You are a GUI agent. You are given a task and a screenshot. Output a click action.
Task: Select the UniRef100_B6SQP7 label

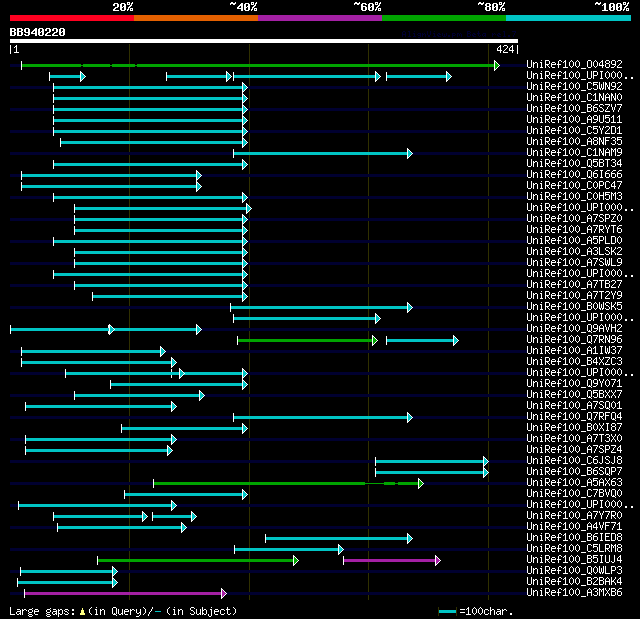click(x=574, y=472)
